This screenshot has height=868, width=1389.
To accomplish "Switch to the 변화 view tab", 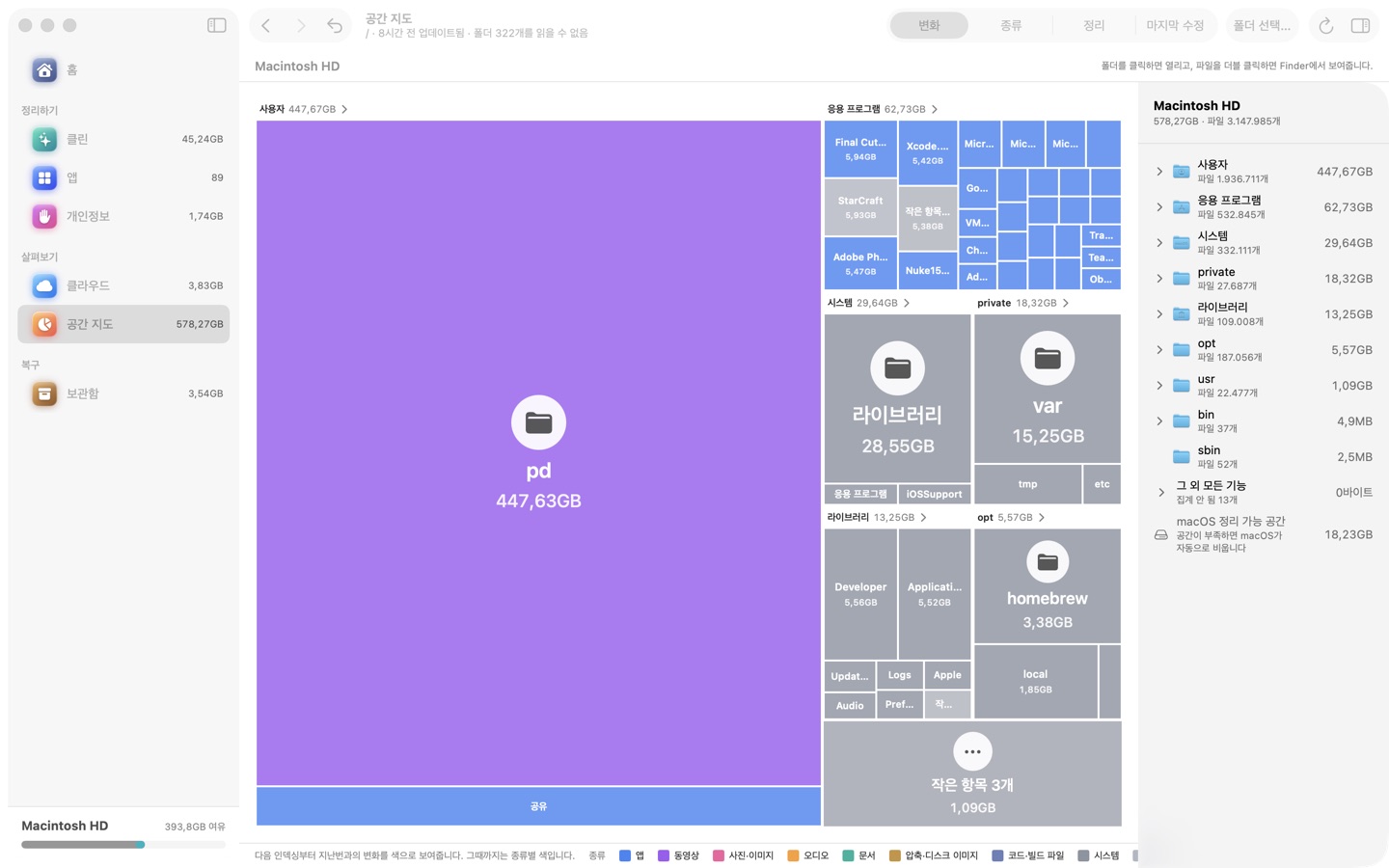I will tap(929, 26).
